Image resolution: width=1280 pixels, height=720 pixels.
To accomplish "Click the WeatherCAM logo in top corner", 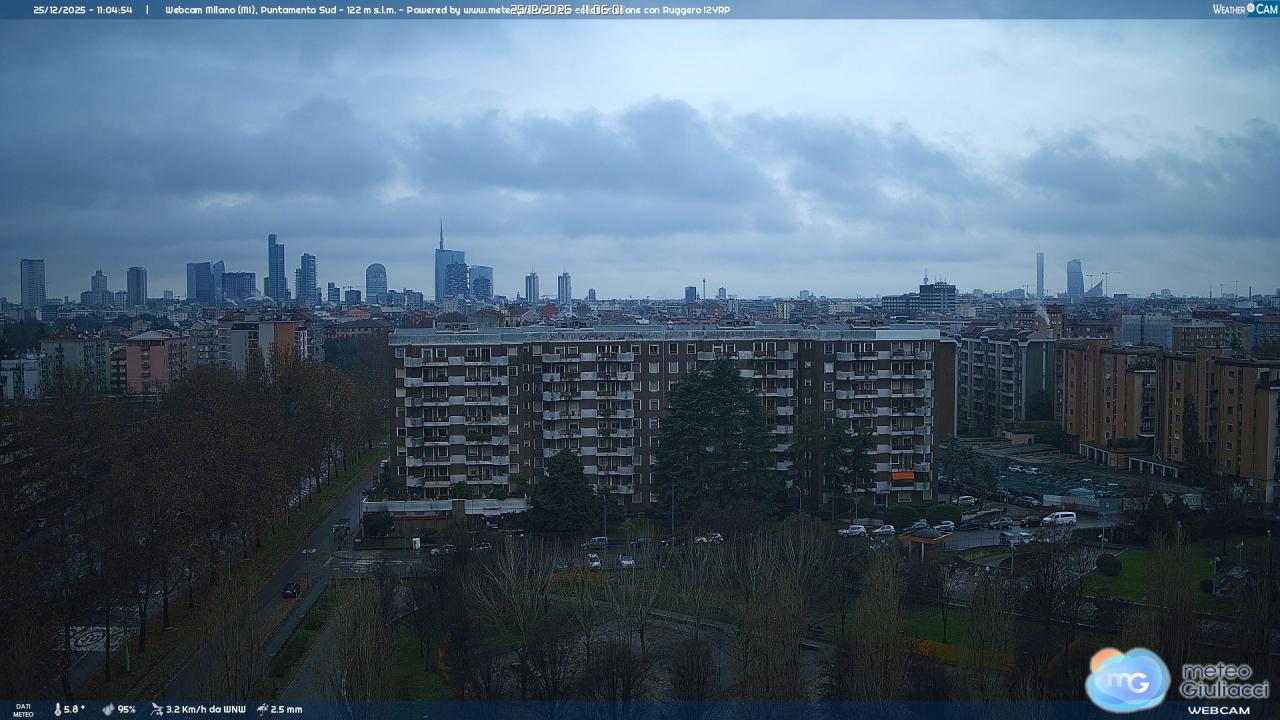I will (x=1244, y=9).
